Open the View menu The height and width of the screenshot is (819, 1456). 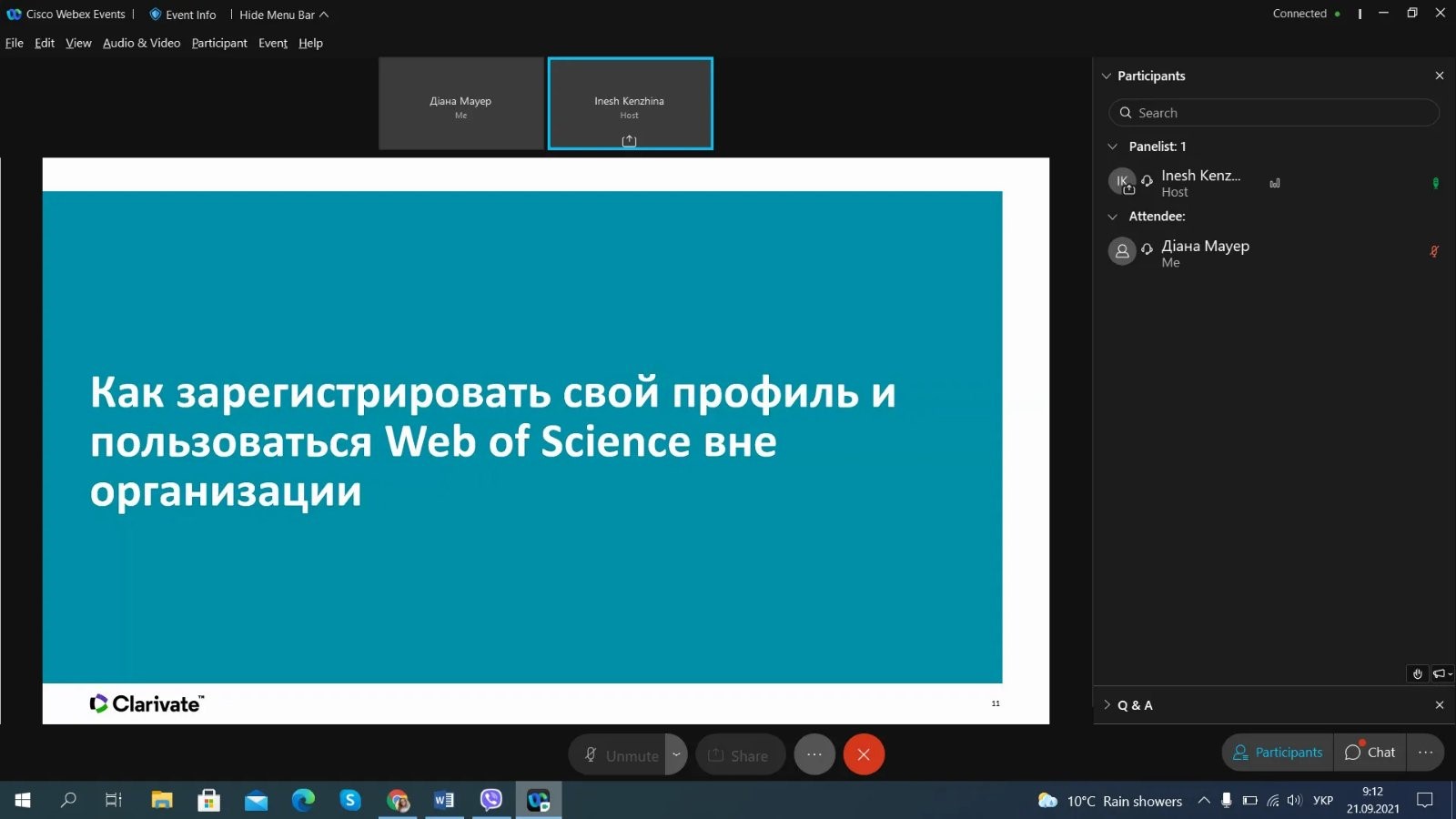(x=78, y=43)
